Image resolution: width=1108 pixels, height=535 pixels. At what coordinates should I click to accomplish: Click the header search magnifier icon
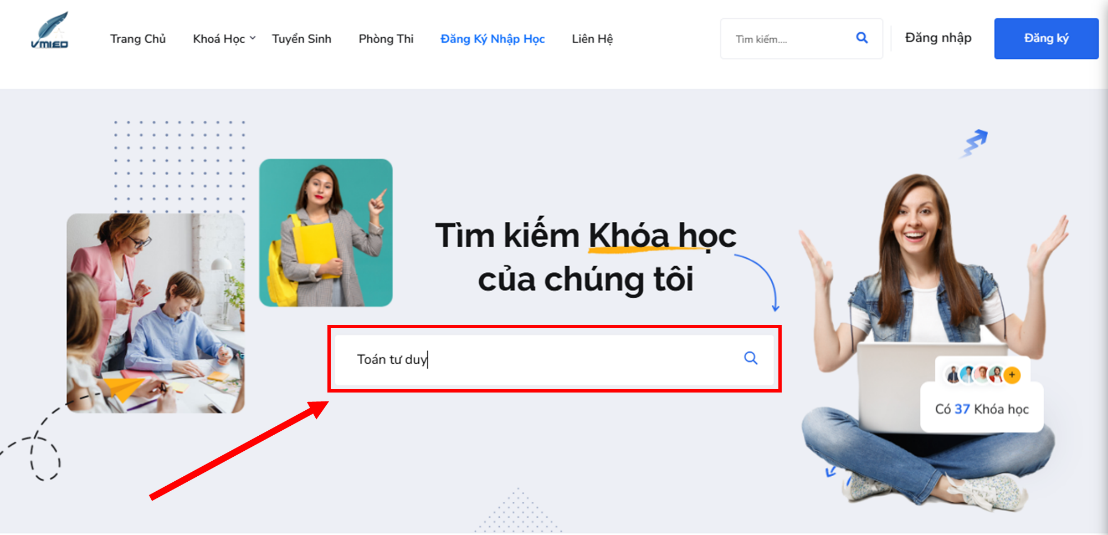861,38
